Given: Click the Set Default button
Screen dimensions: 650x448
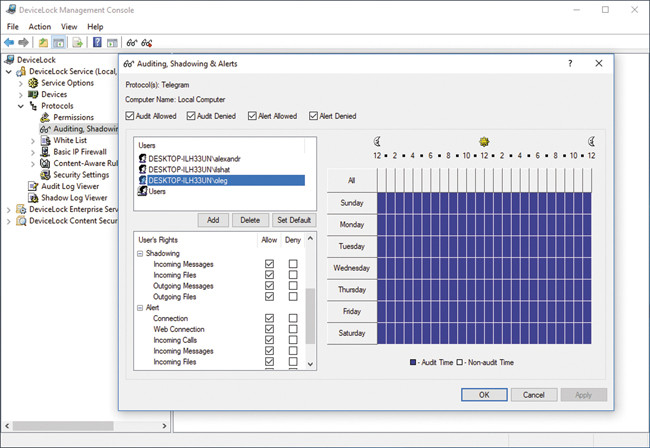Looking at the screenshot, I should click(x=294, y=219).
